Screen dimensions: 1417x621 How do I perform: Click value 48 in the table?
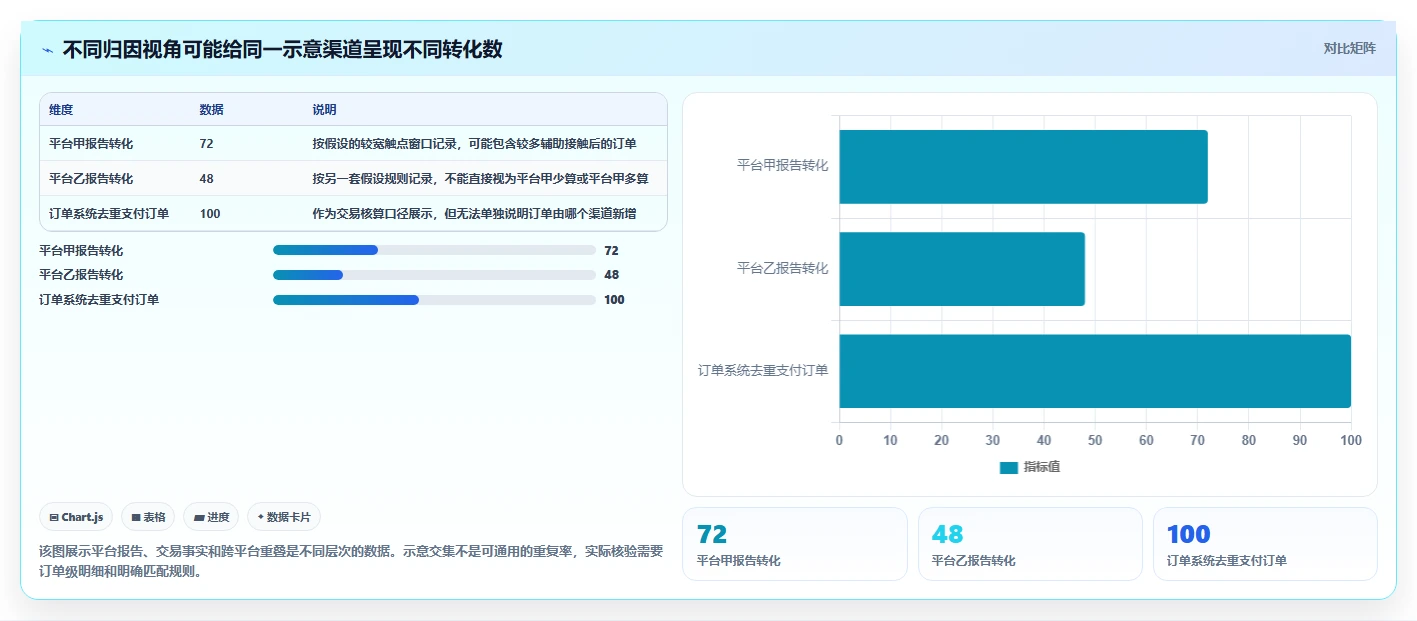[x=207, y=179]
